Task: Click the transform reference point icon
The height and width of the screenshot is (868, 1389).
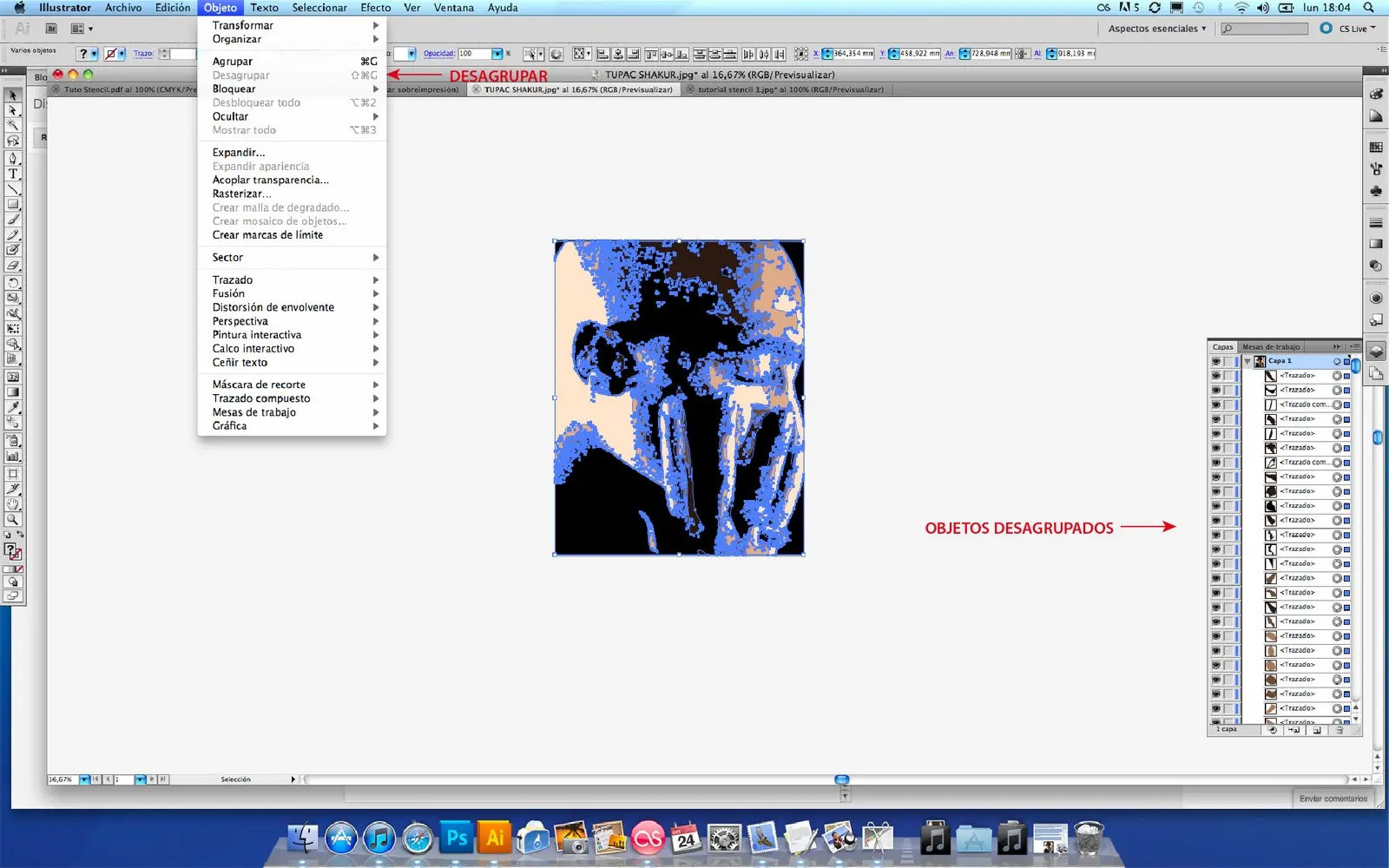Action: point(800,54)
